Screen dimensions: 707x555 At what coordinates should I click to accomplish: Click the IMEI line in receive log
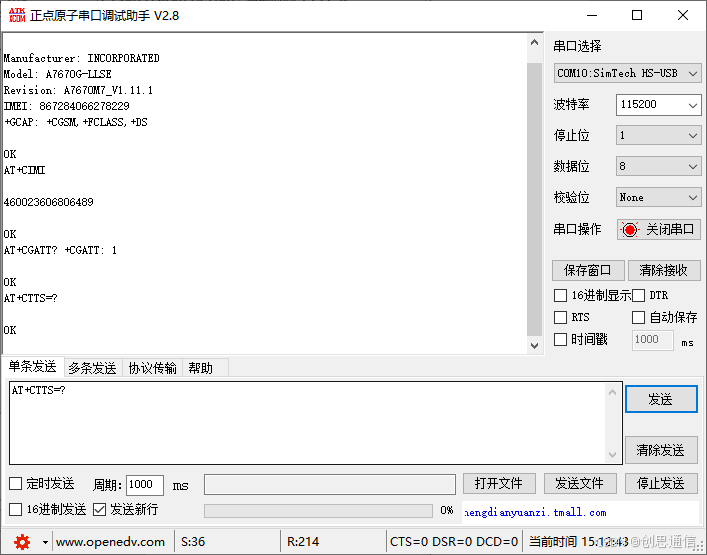pos(66,106)
